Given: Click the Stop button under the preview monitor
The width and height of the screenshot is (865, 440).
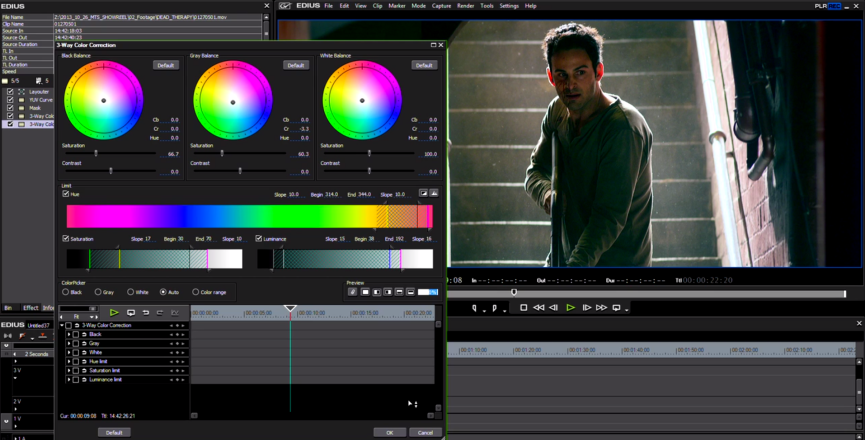Looking at the screenshot, I should point(524,308).
